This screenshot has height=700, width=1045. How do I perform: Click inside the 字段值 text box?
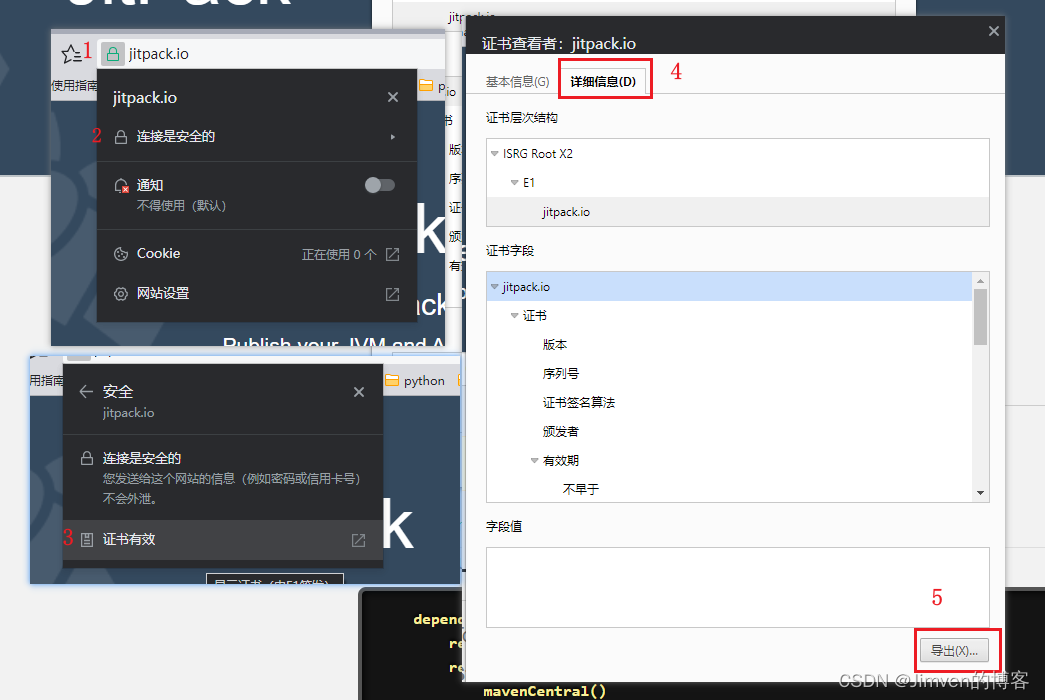coord(738,587)
